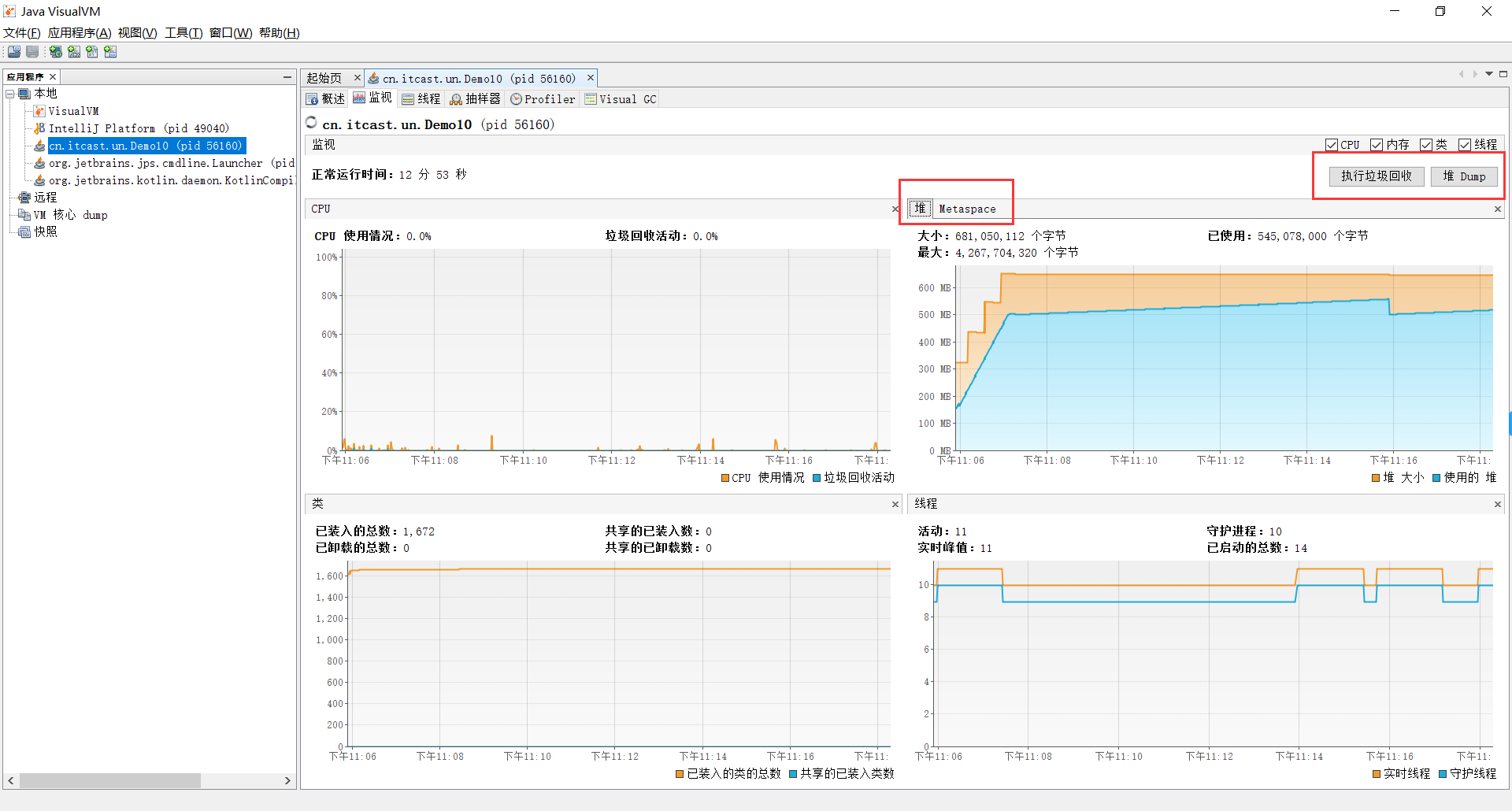Uncheck the CPU graph checkbox
Screen dimensions: 1512x811
pyautogui.click(x=1332, y=145)
